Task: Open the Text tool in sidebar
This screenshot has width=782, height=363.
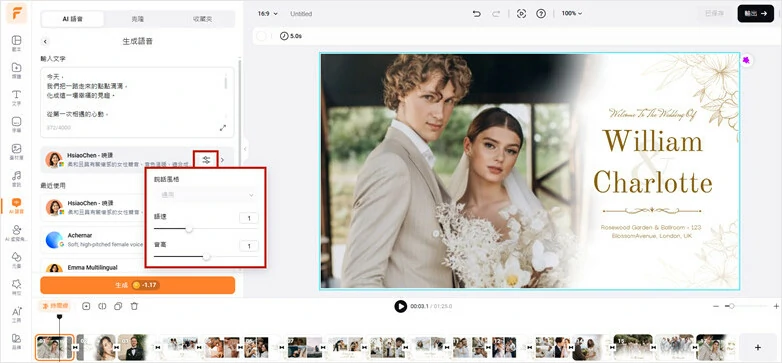Action: pos(16,97)
